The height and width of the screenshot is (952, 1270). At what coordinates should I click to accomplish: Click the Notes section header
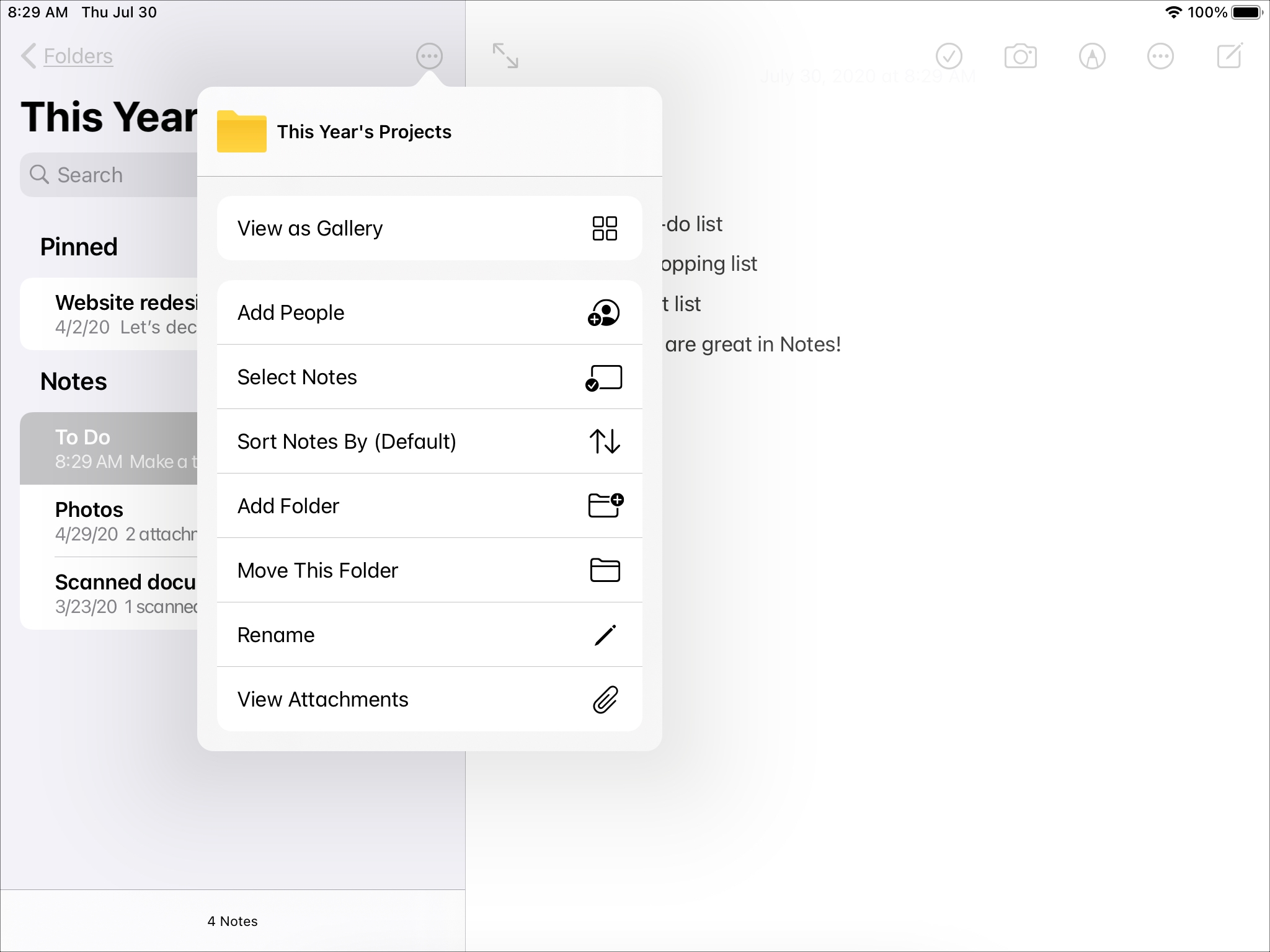(73, 381)
